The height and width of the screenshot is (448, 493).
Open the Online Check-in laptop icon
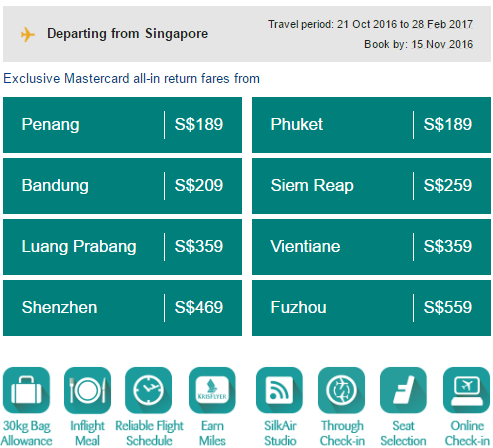[466, 390]
